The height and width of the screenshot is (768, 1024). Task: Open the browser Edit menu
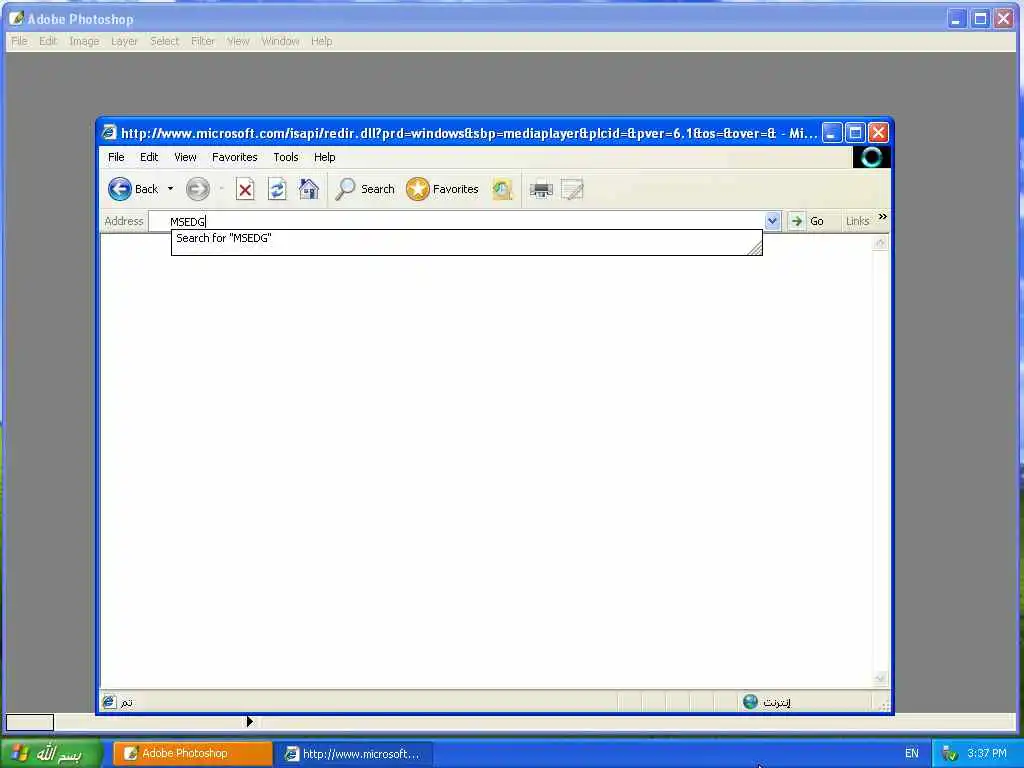click(149, 157)
